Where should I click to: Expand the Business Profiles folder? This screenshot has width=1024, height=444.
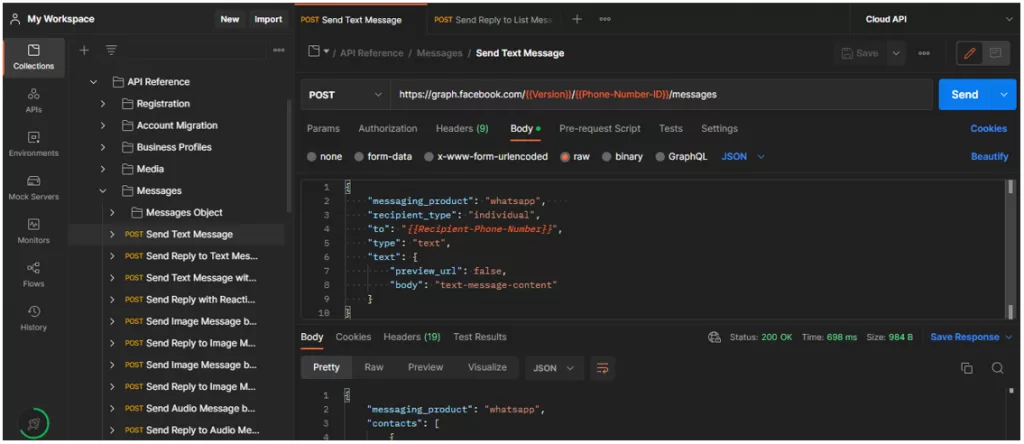pyautogui.click(x=103, y=148)
